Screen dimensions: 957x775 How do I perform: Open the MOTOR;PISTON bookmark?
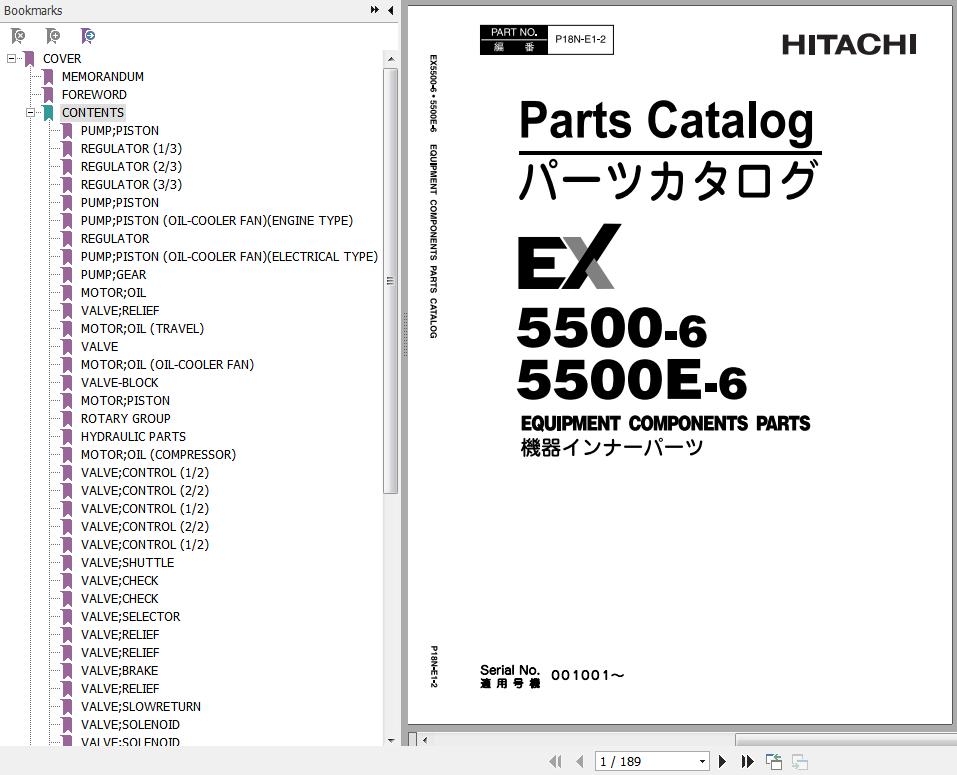point(125,400)
